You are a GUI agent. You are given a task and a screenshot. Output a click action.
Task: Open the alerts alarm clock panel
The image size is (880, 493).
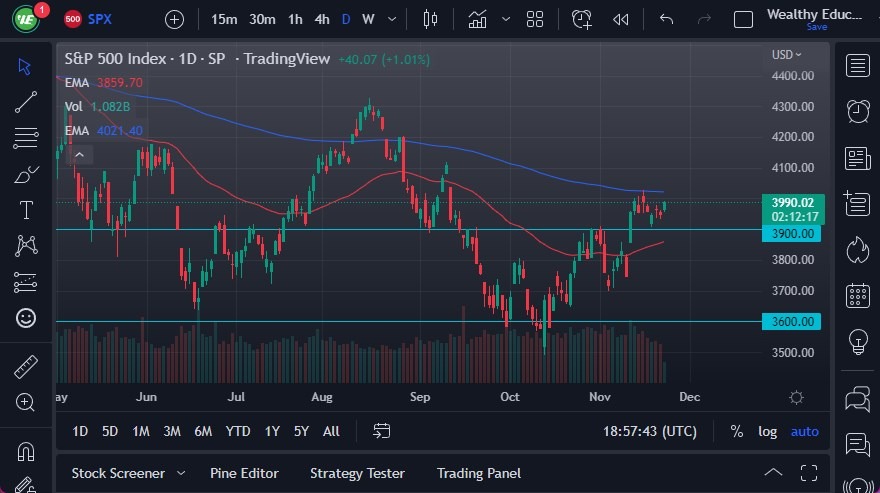point(857,111)
